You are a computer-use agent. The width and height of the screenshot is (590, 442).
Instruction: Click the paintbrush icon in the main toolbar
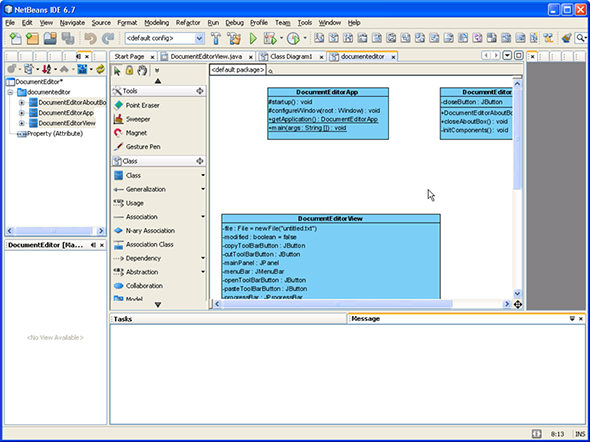[x=566, y=38]
